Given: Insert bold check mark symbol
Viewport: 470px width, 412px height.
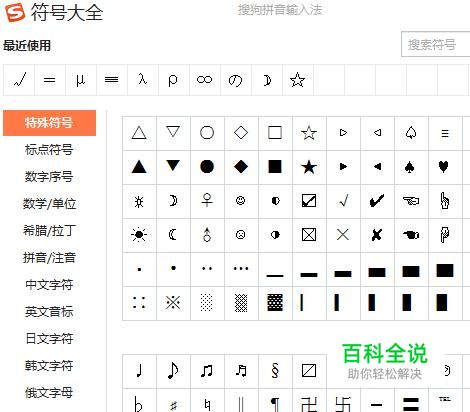Looking at the screenshot, I should pyautogui.click(x=377, y=201).
